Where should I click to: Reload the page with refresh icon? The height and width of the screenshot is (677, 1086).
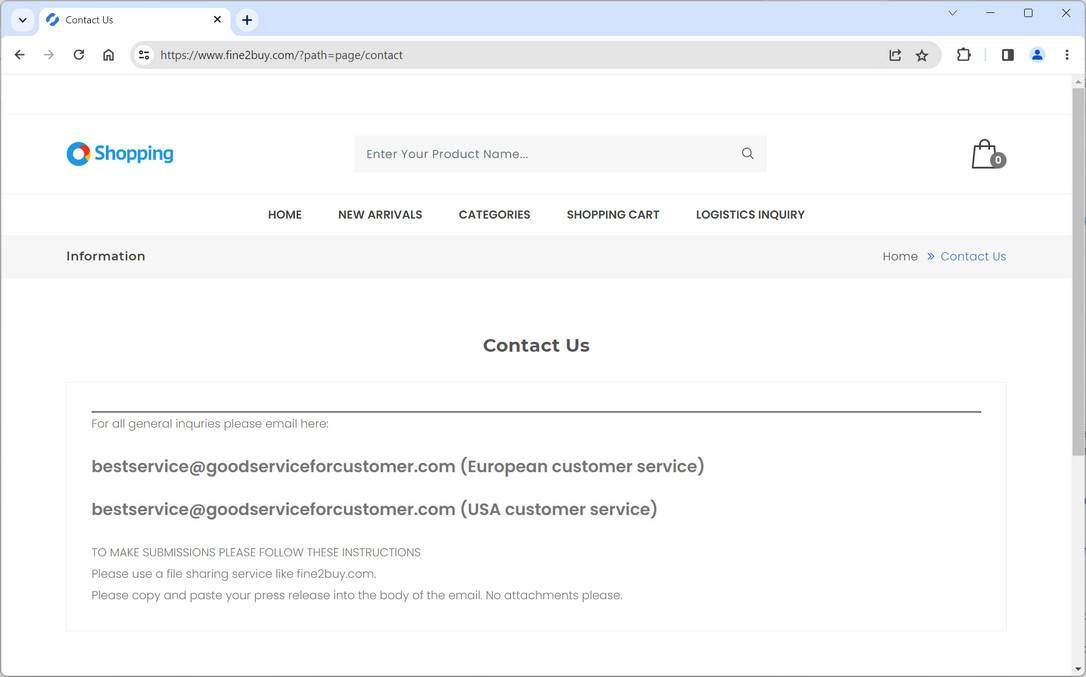(x=79, y=55)
